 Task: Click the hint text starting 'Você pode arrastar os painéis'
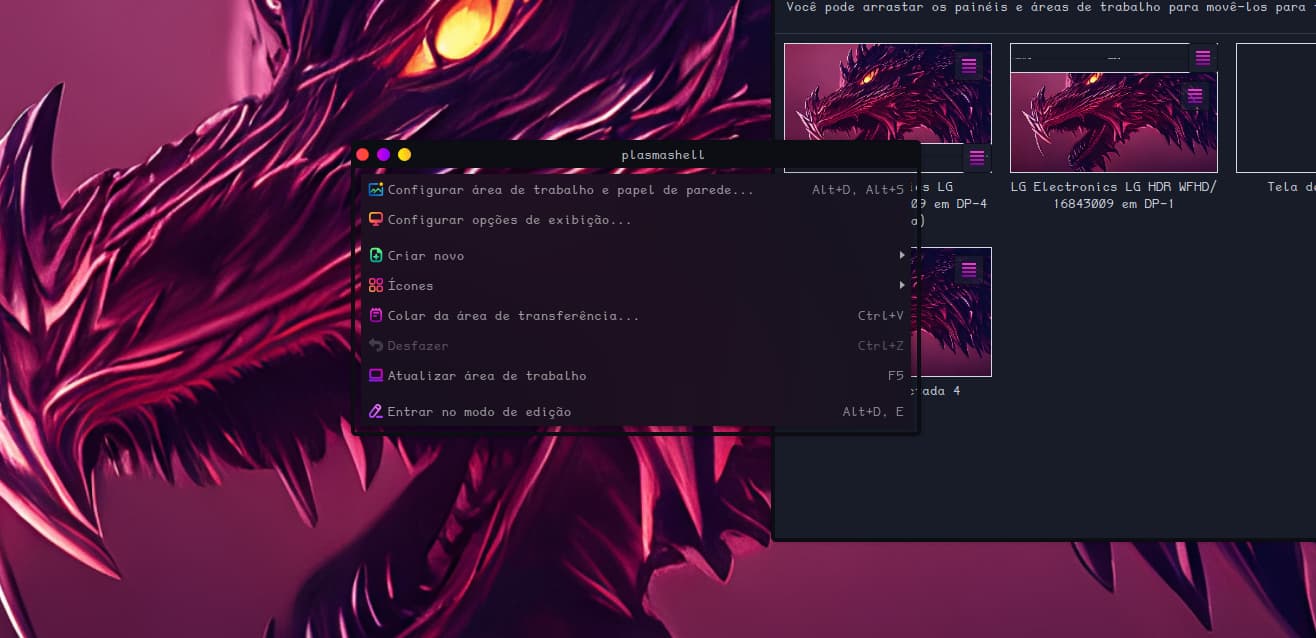[x=1050, y=7]
